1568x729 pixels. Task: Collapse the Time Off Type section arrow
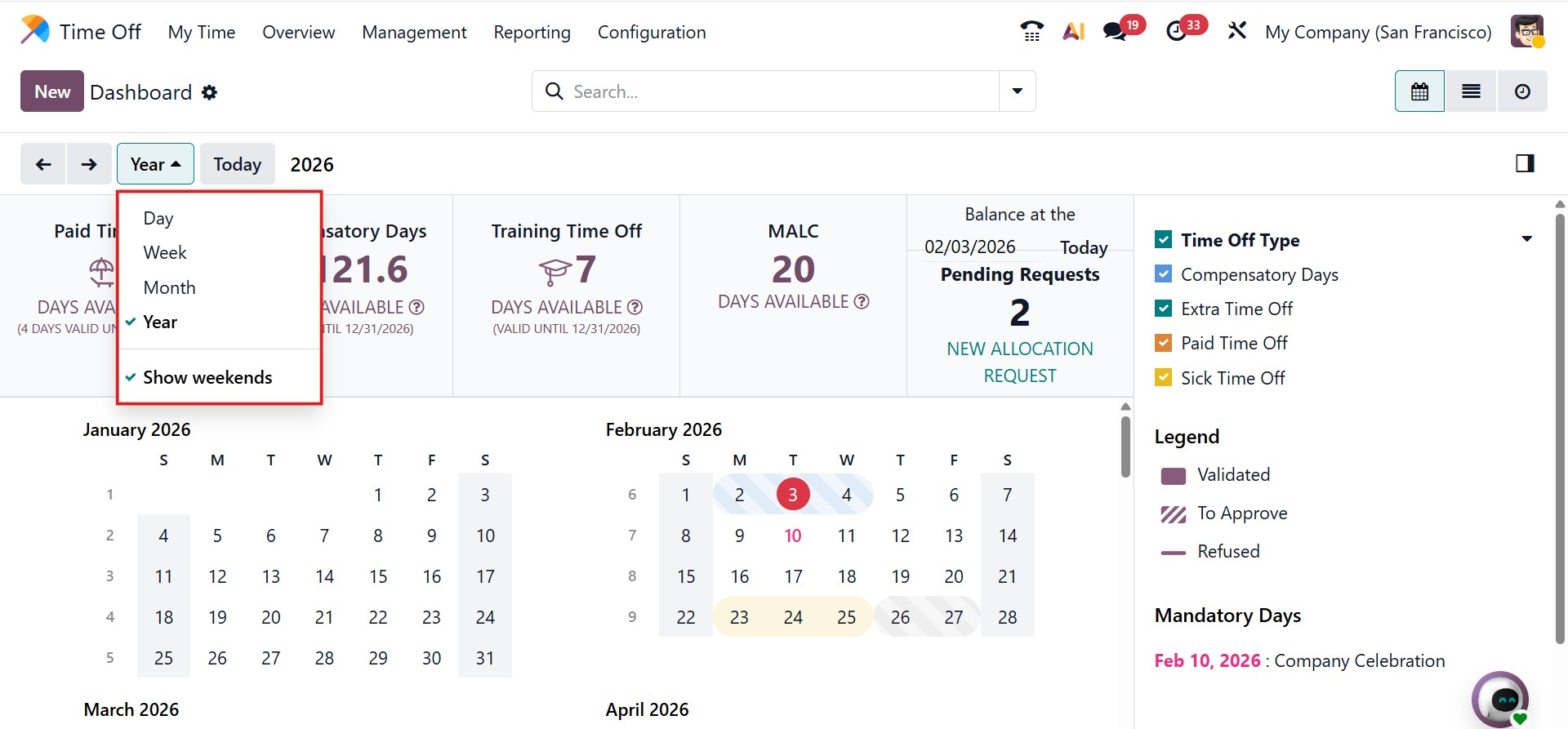point(1526,240)
